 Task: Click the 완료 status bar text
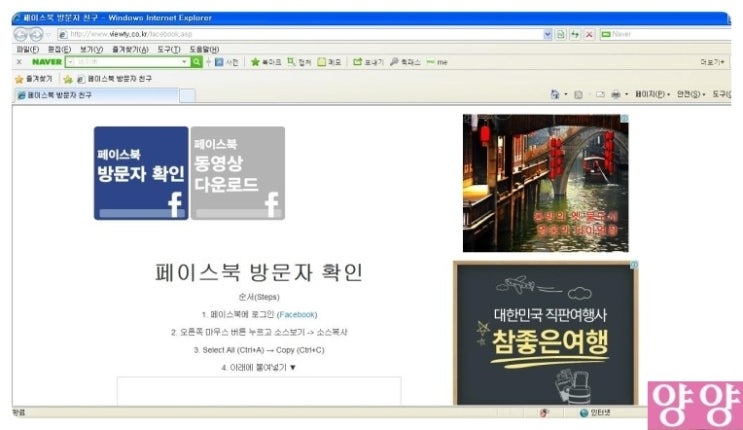click(x=19, y=412)
